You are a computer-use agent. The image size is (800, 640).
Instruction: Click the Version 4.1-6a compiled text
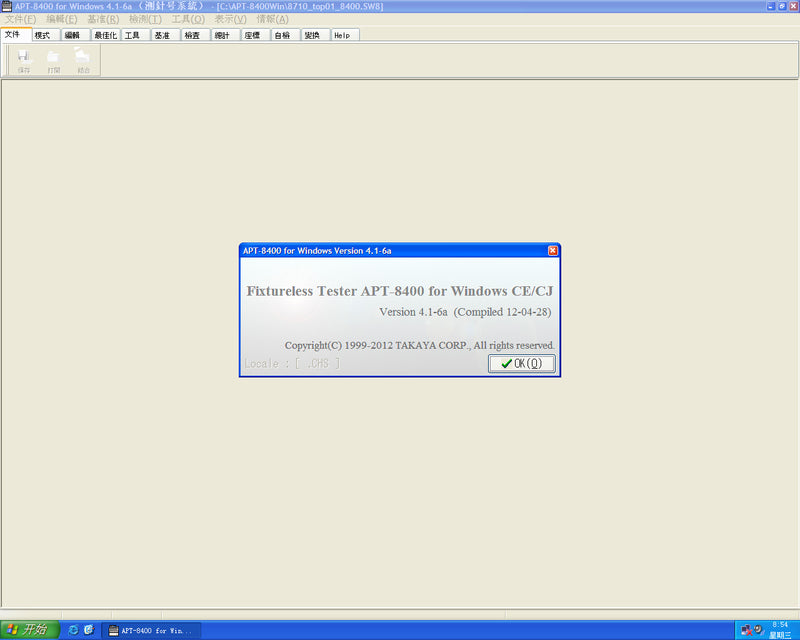[x=465, y=312]
